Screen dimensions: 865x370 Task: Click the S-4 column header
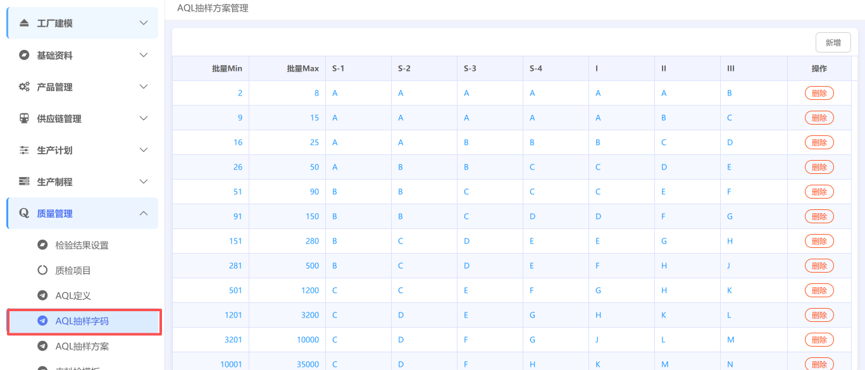click(x=556, y=69)
